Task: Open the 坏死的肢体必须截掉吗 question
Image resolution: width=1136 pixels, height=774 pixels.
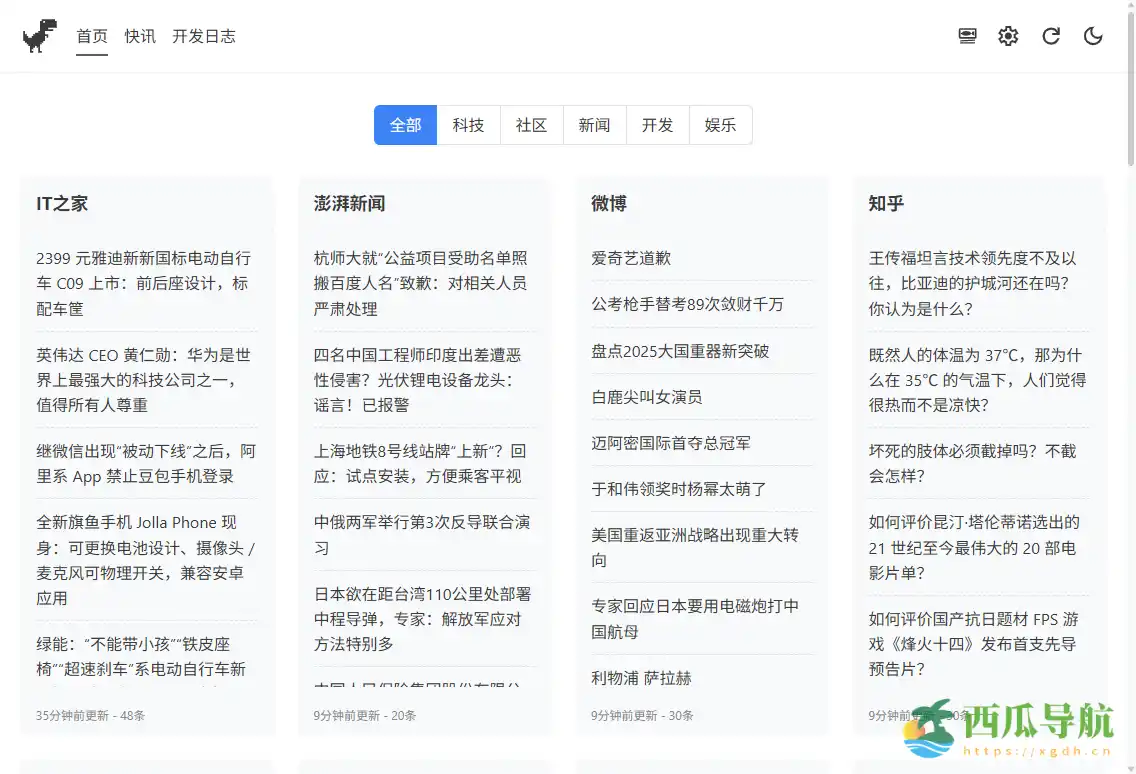Action: pos(975,464)
